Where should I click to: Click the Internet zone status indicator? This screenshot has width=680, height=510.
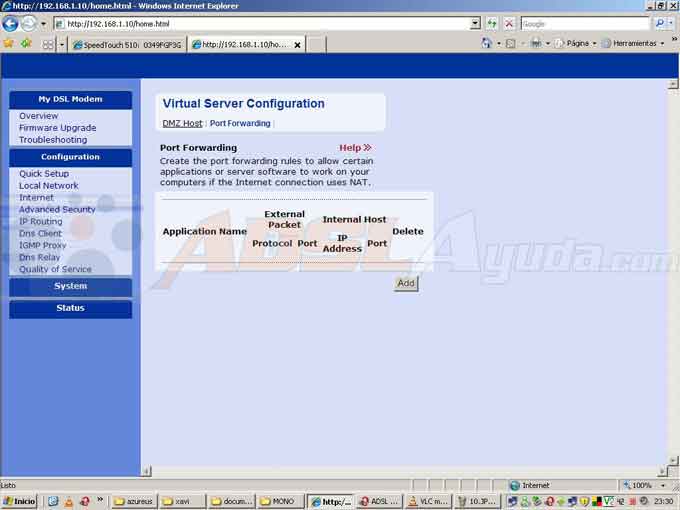tap(530, 485)
